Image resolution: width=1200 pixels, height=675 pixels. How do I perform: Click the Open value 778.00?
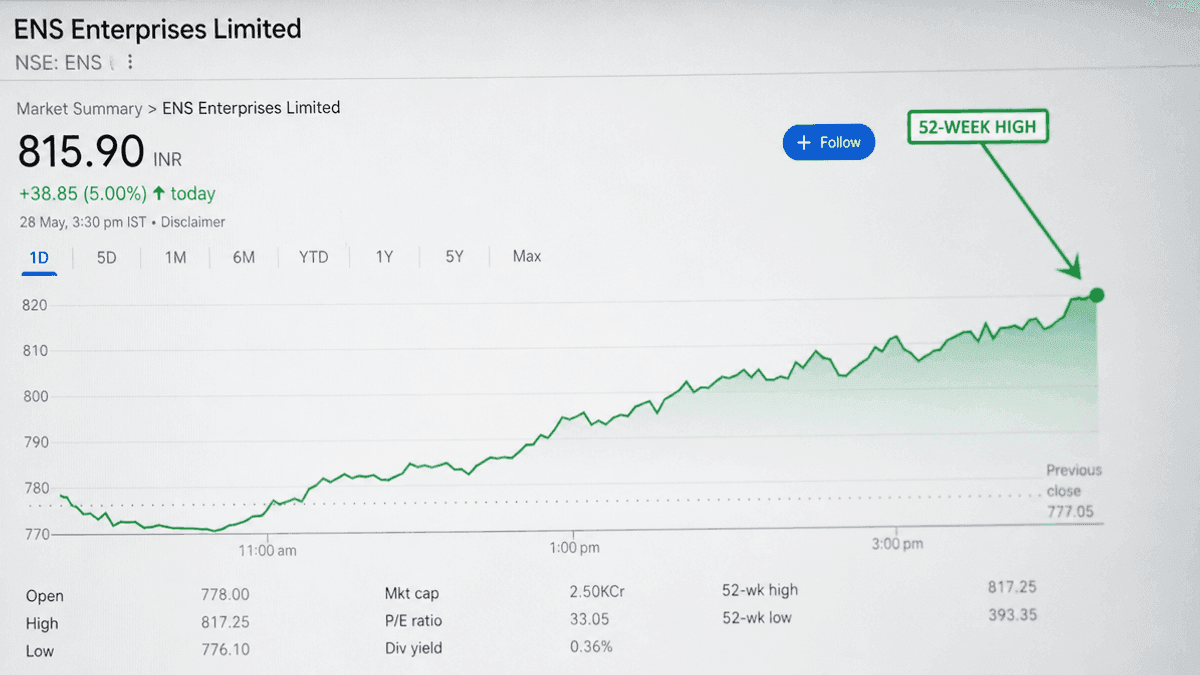[225, 595]
